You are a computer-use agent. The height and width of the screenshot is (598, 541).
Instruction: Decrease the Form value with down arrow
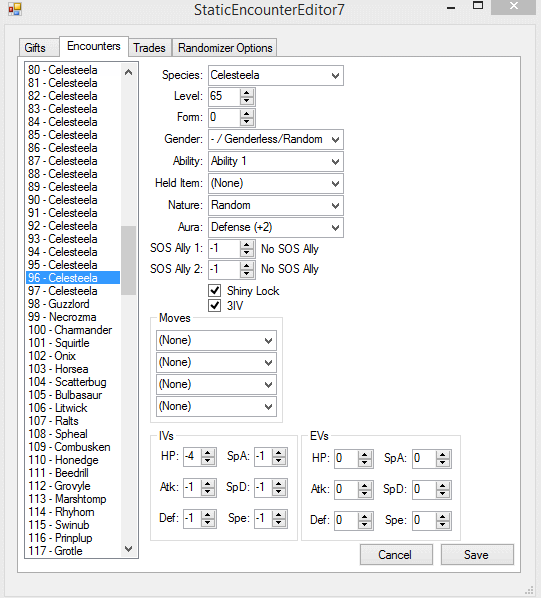tap(247, 122)
